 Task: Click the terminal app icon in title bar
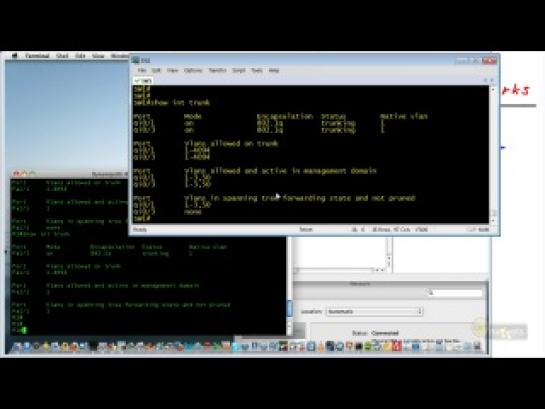(136, 60)
